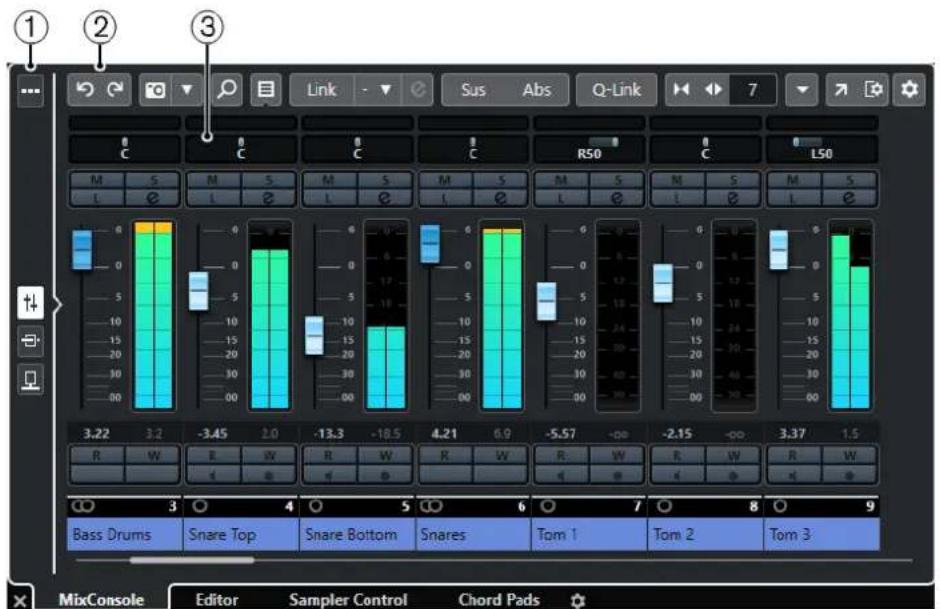Click the horizontal channel scrollbar thumb
The height and width of the screenshot is (609, 940).
coord(192,560)
